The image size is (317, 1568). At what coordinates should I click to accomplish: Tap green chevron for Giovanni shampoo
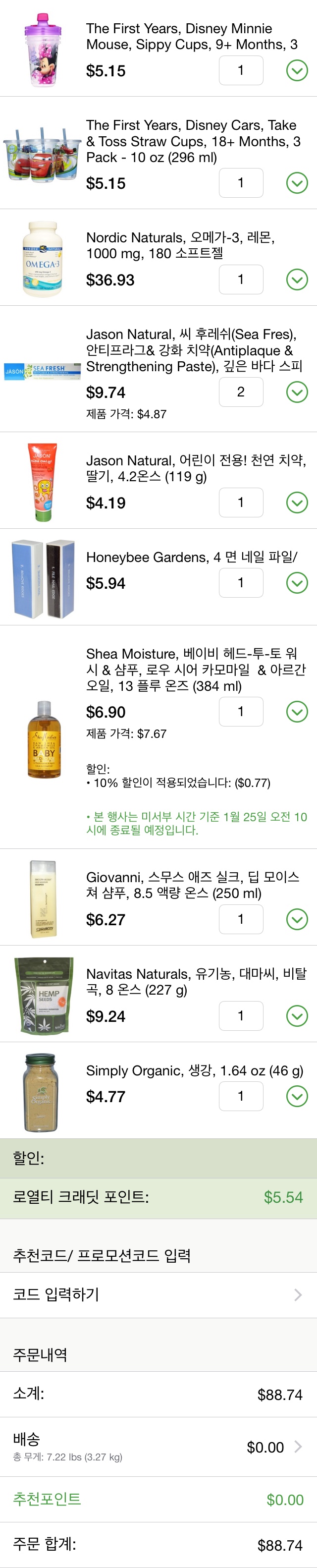coord(296,919)
